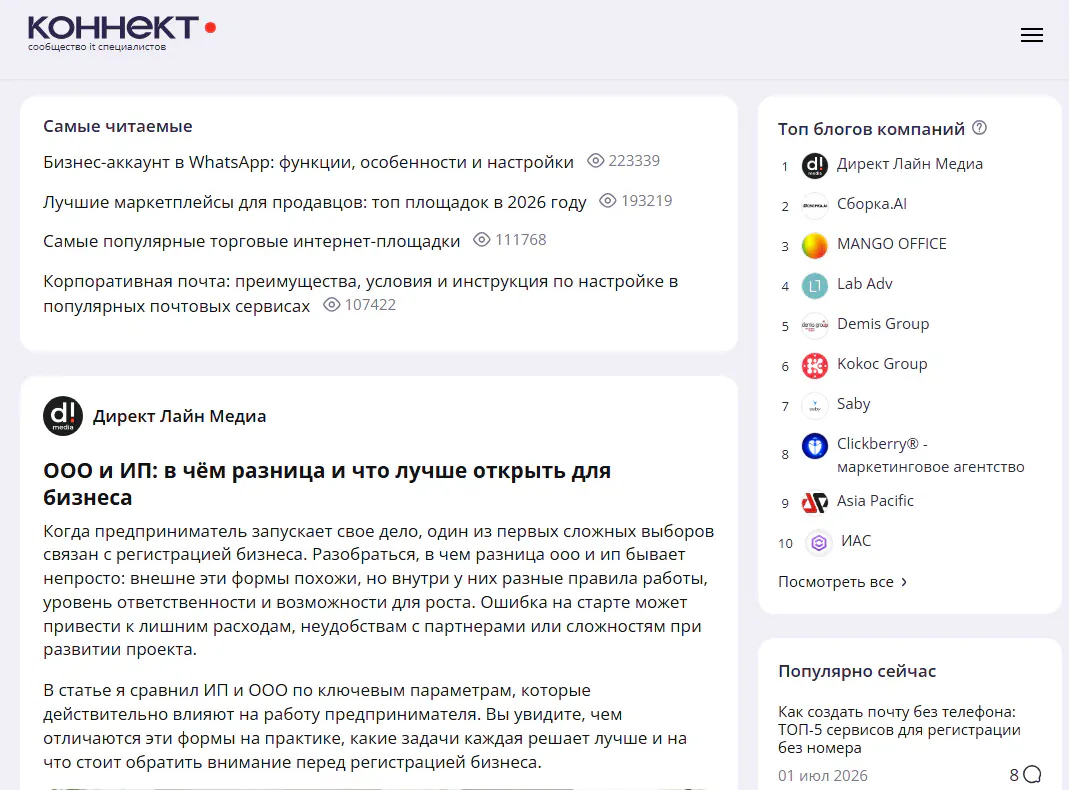Click Kokoc Group red logo
The image size is (1070, 790).
pos(814,366)
